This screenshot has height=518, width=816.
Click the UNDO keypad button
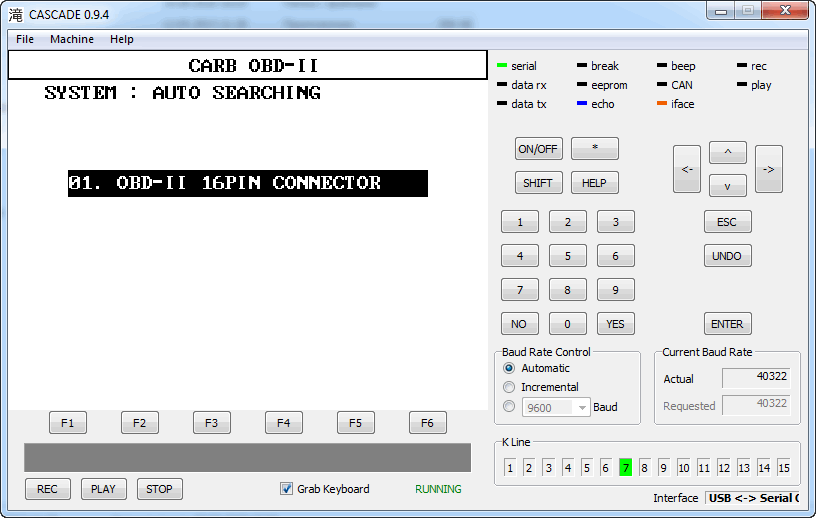(728, 256)
